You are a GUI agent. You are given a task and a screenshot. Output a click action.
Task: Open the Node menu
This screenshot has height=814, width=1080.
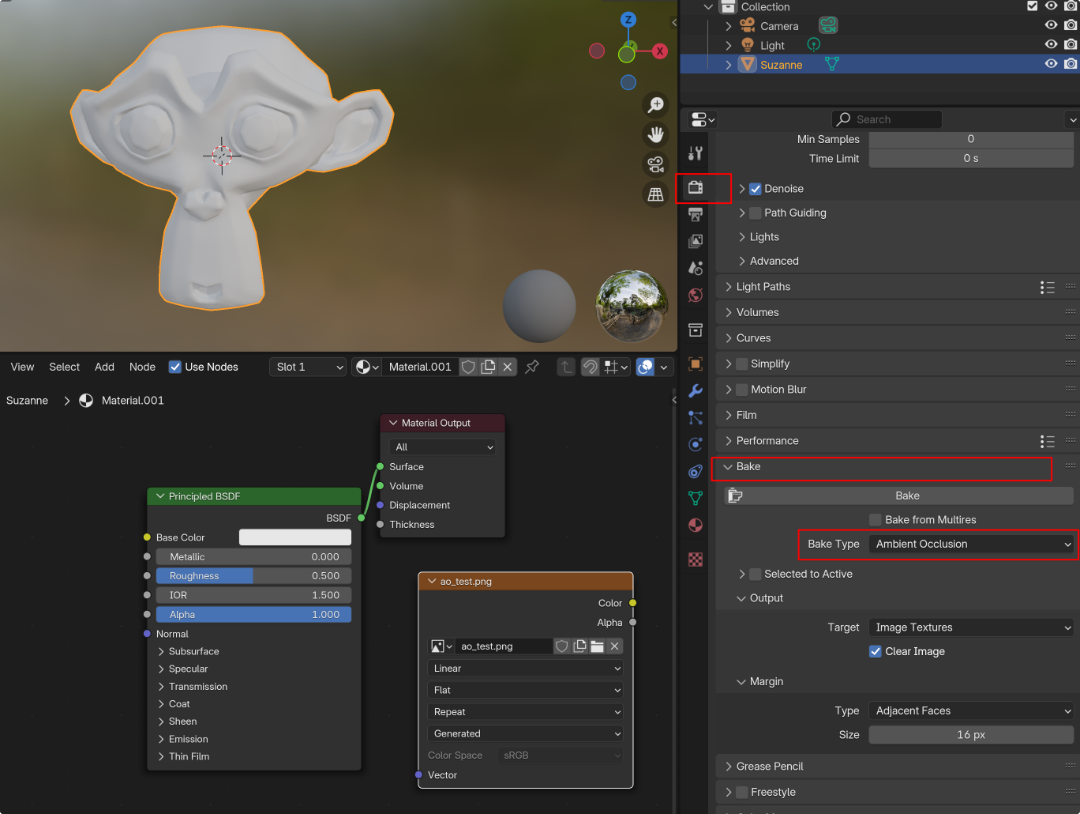tap(142, 367)
